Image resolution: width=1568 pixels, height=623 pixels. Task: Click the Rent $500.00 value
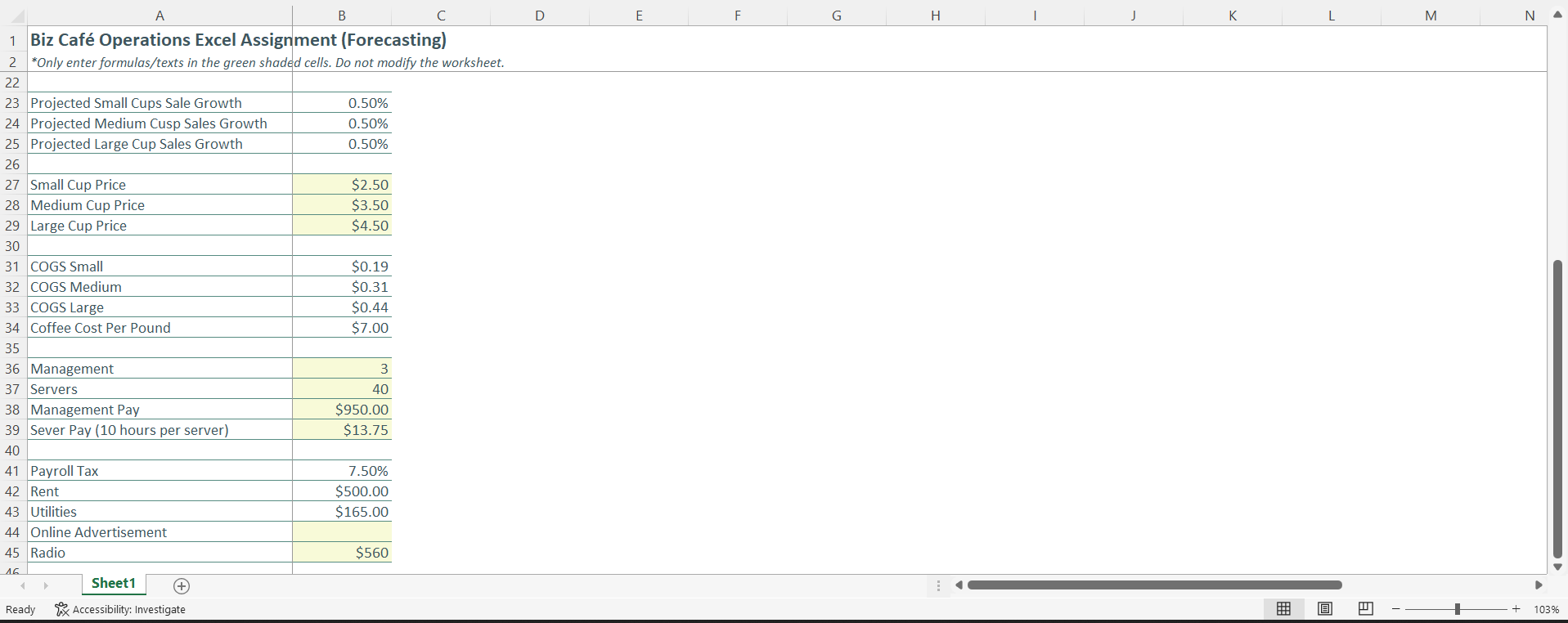click(x=342, y=491)
